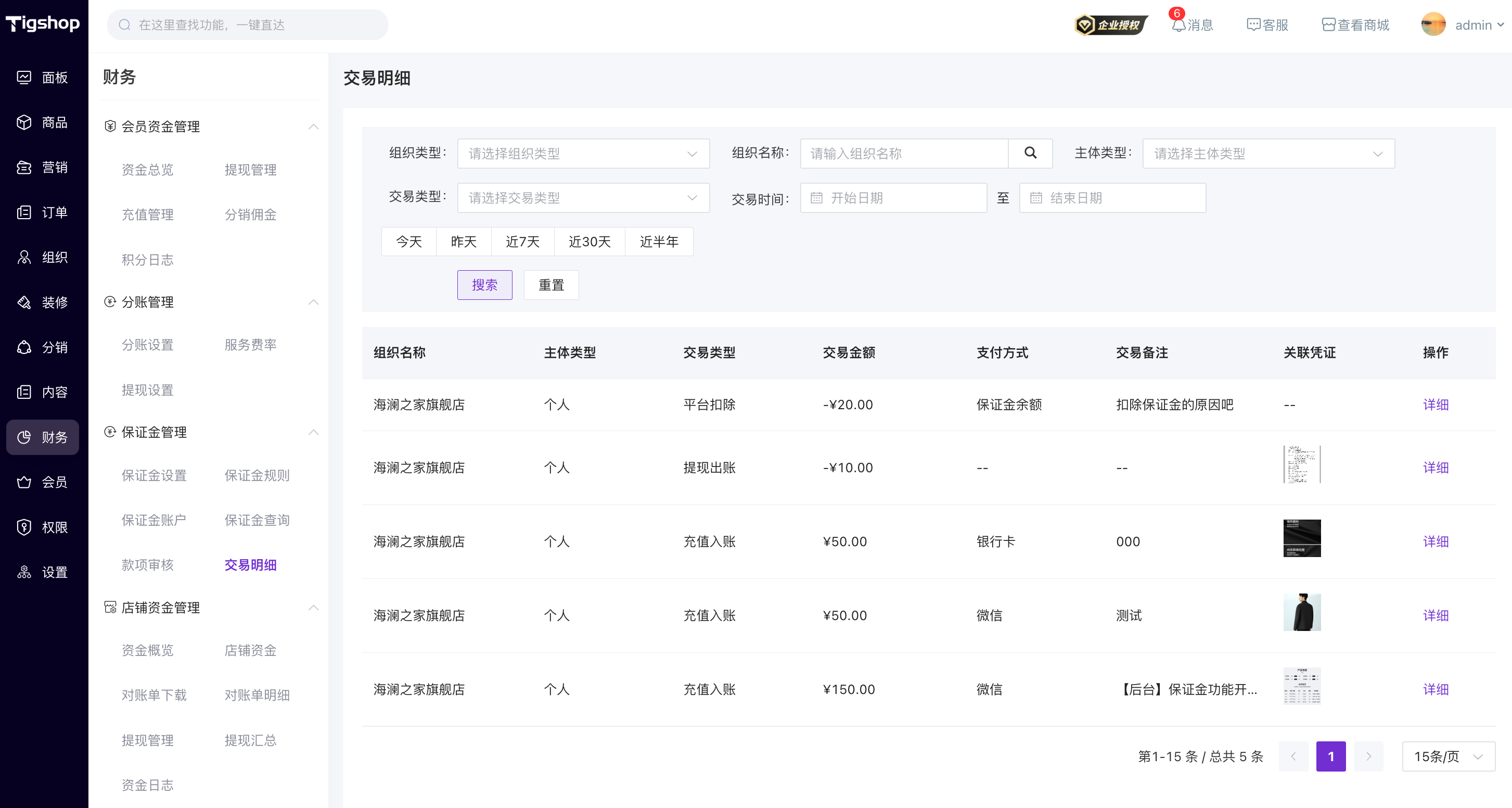Select the 近半年 quick date filter
Screen dimensions: 1512x808
(659, 242)
